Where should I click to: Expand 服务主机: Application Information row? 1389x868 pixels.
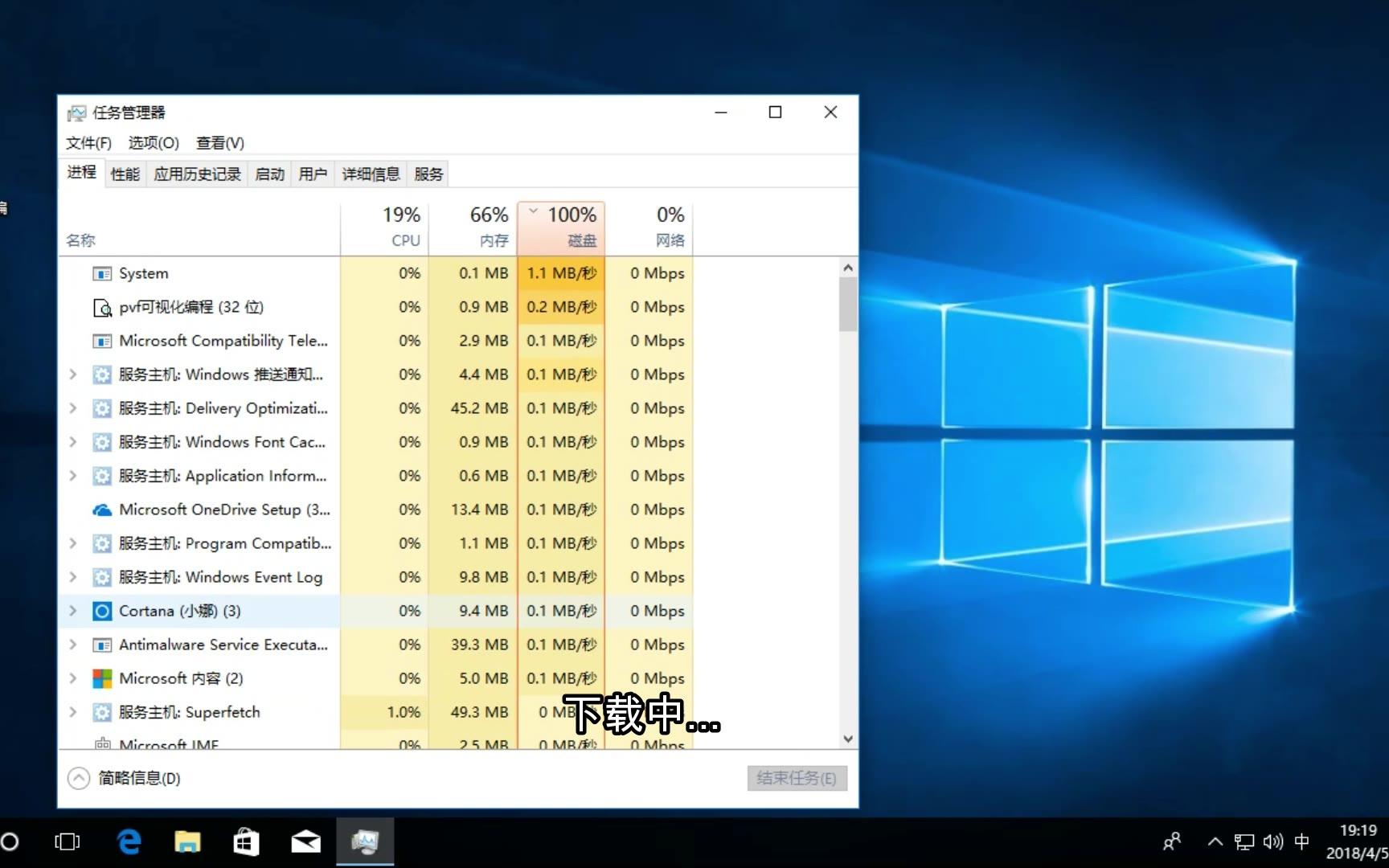pos(73,477)
